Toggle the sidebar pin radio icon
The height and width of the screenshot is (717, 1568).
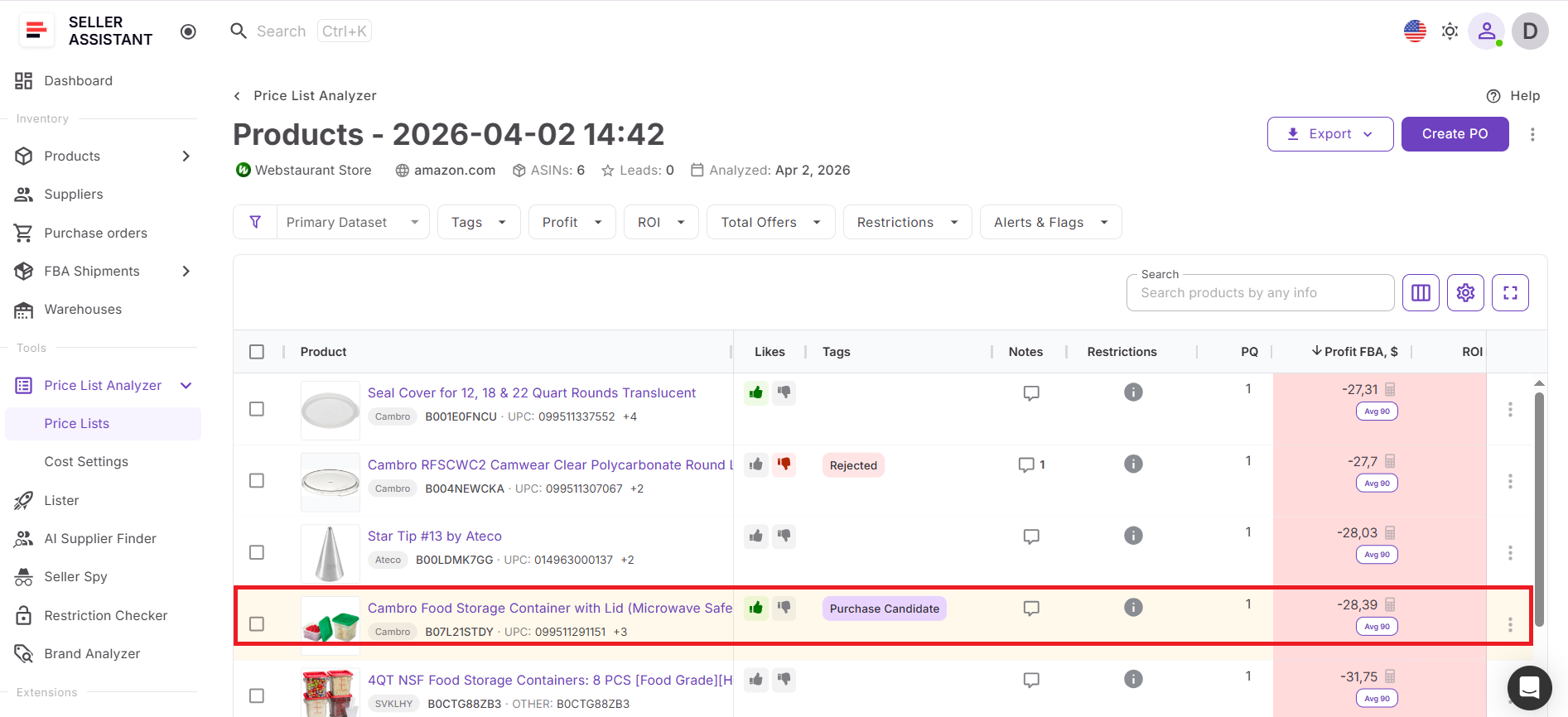click(x=188, y=31)
